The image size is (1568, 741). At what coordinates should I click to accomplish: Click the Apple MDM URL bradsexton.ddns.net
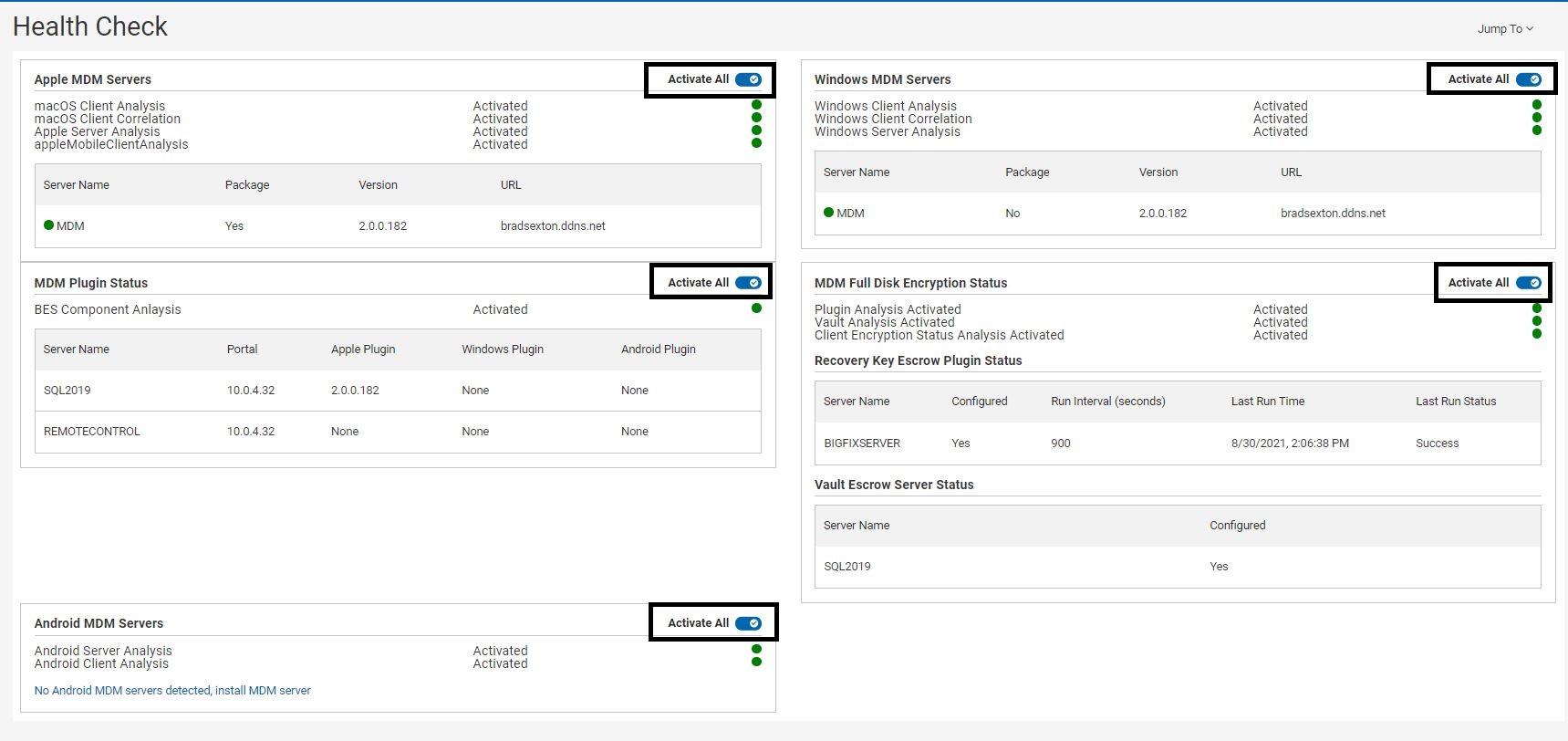pyautogui.click(x=553, y=226)
